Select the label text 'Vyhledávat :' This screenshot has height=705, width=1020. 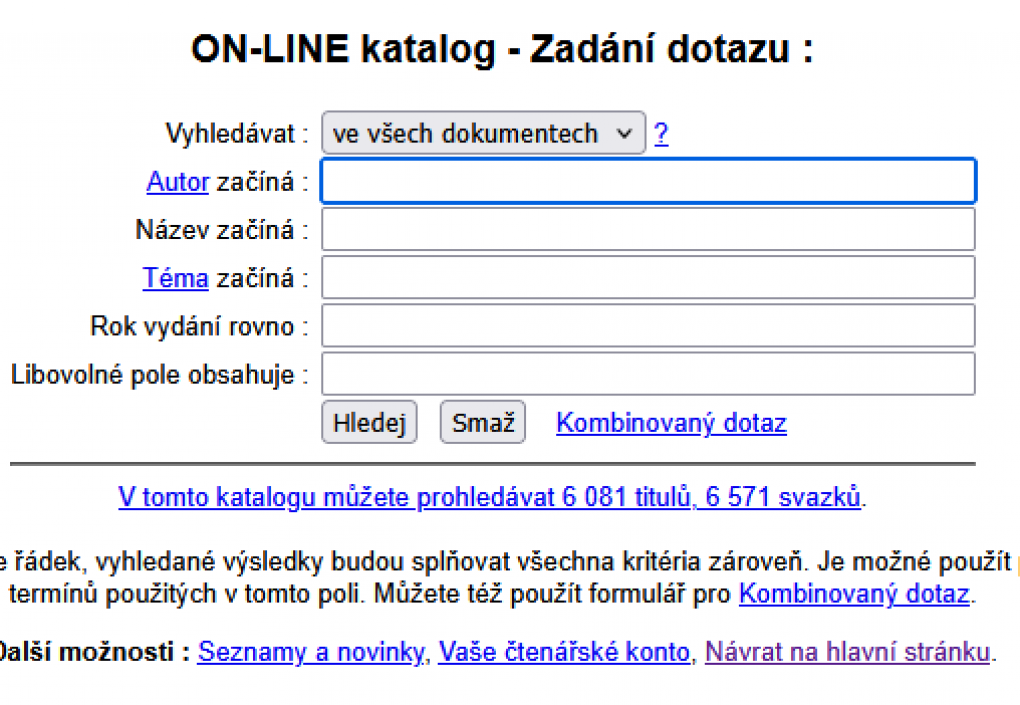click(237, 133)
